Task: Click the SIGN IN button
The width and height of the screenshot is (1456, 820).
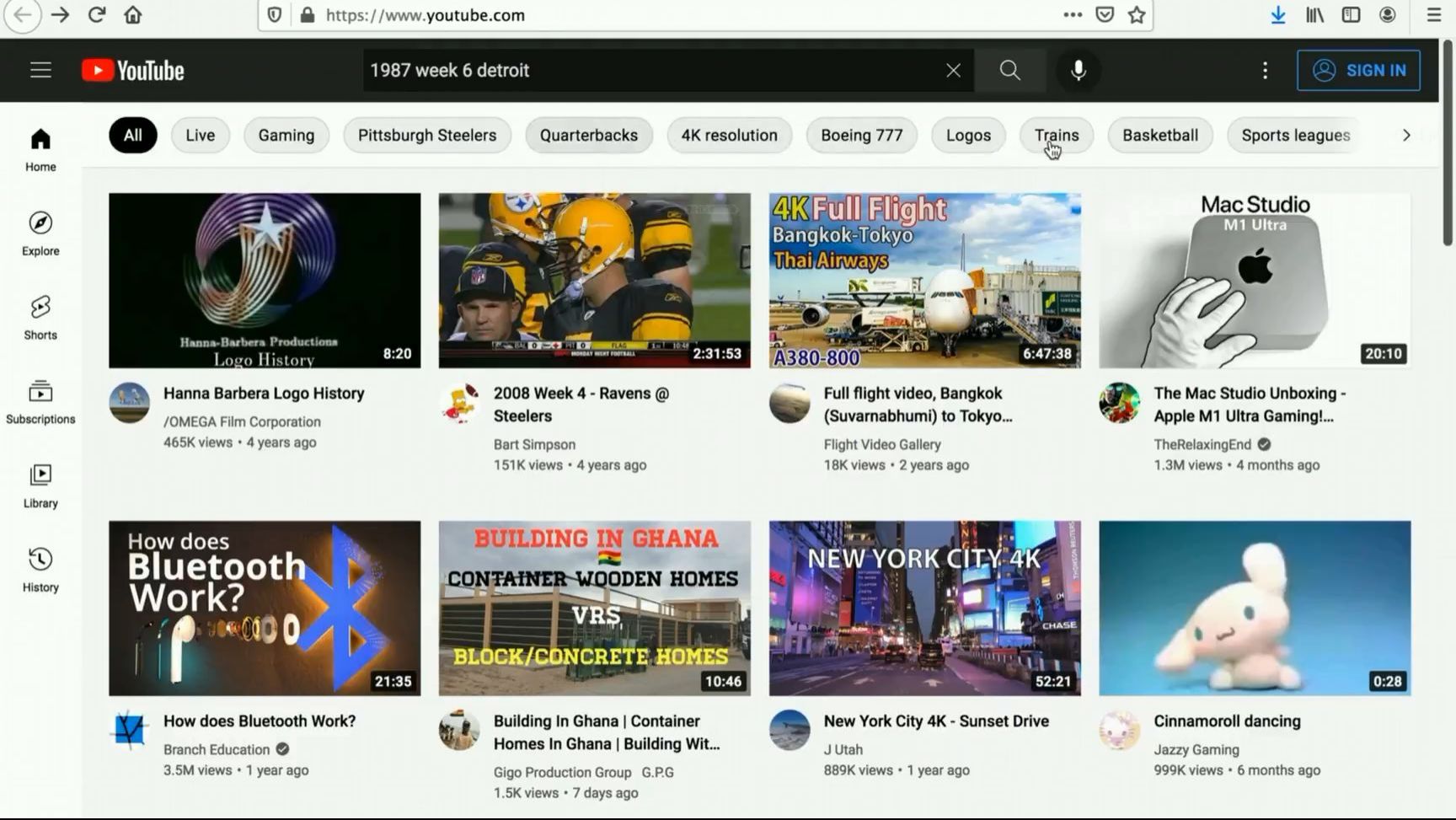Action: tap(1358, 70)
